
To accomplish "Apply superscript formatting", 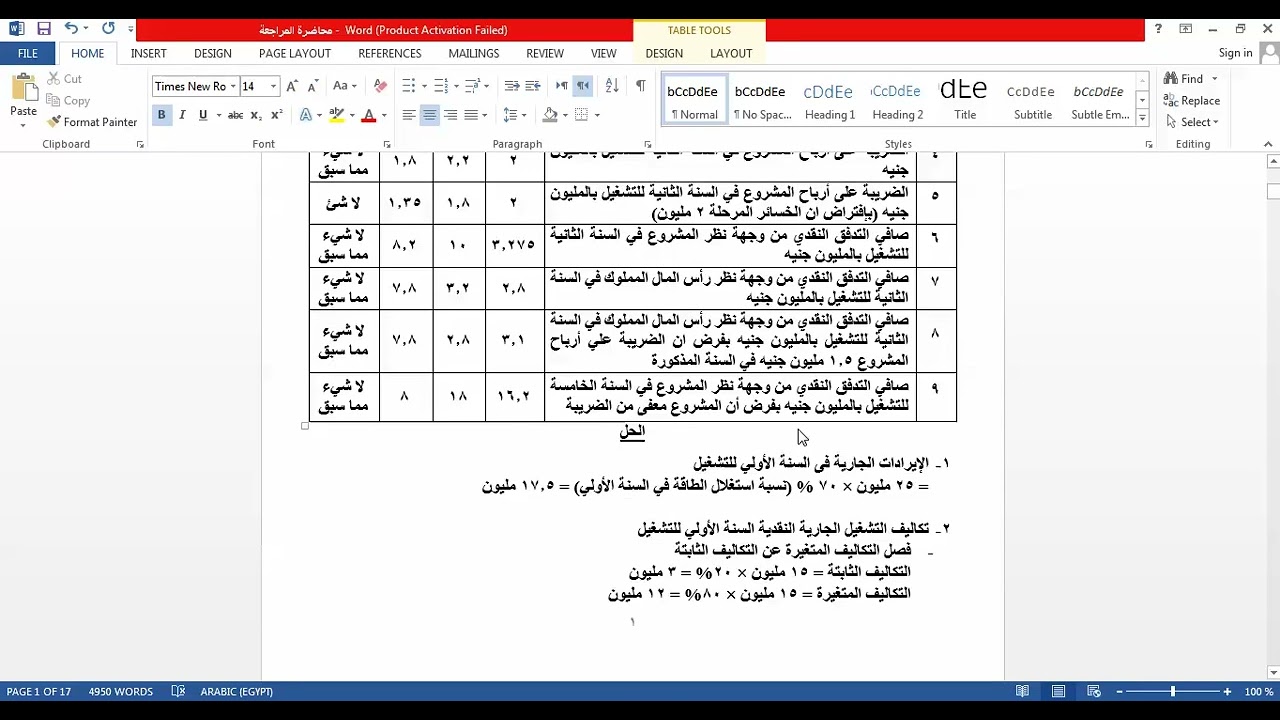I will (x=277, y=115).
